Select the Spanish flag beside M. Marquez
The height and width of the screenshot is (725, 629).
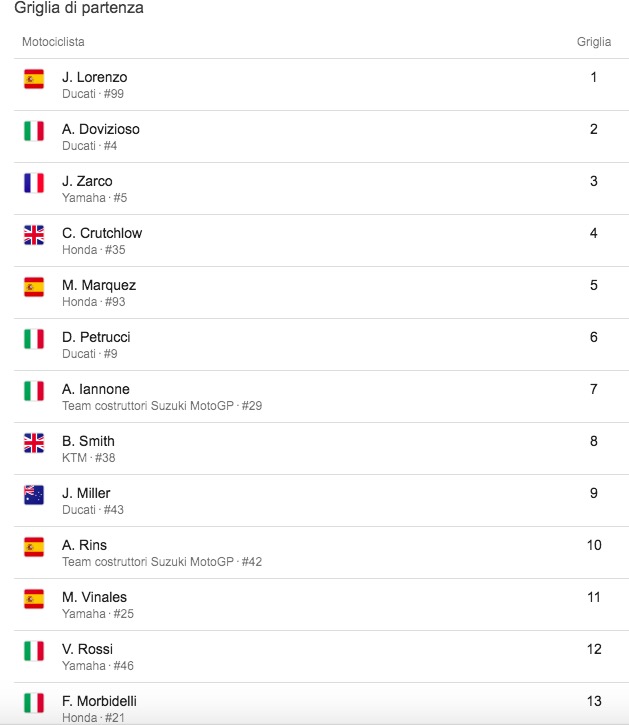[34, 287]
